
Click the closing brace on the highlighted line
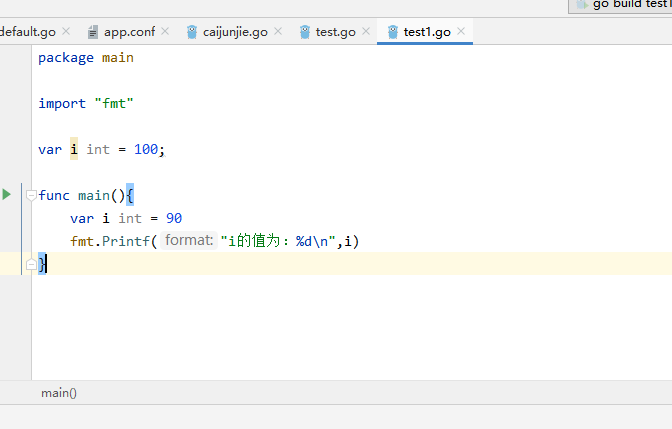pos(42,264)
